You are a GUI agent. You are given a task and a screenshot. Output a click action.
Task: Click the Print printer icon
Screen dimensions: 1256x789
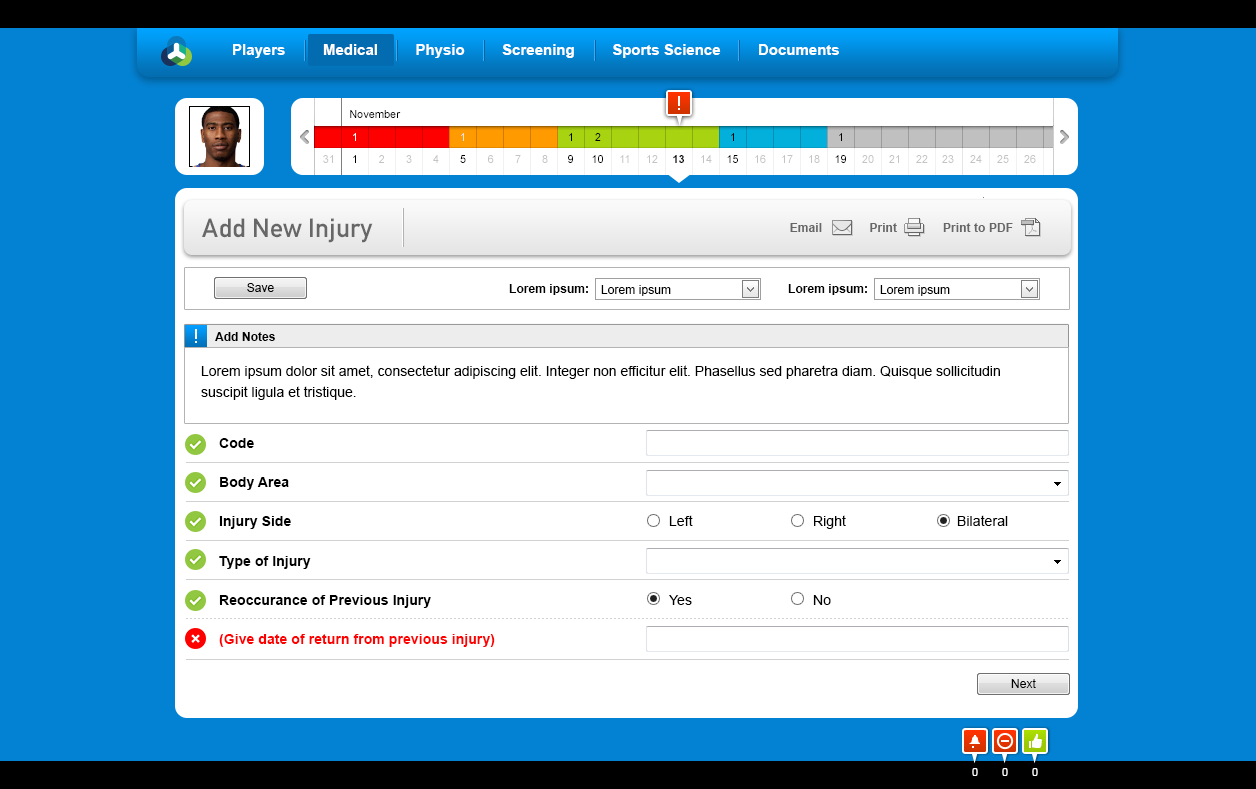[914, 228]
